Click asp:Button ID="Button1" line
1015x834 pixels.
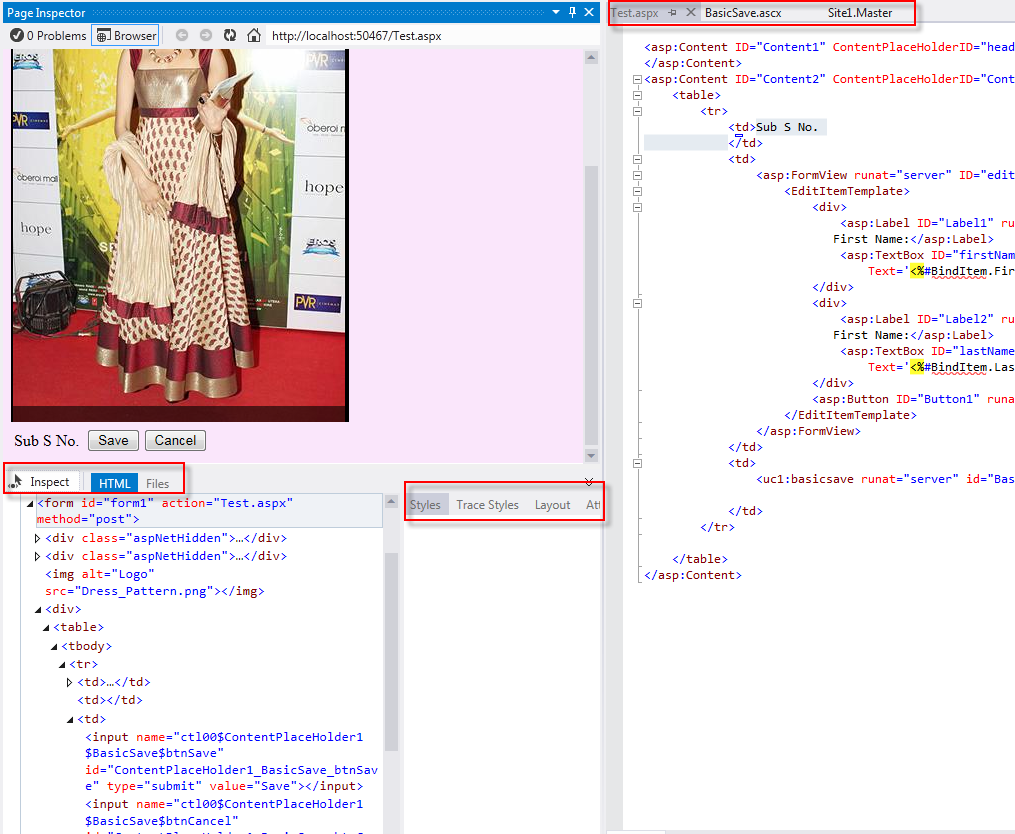(x=913, y=399)
